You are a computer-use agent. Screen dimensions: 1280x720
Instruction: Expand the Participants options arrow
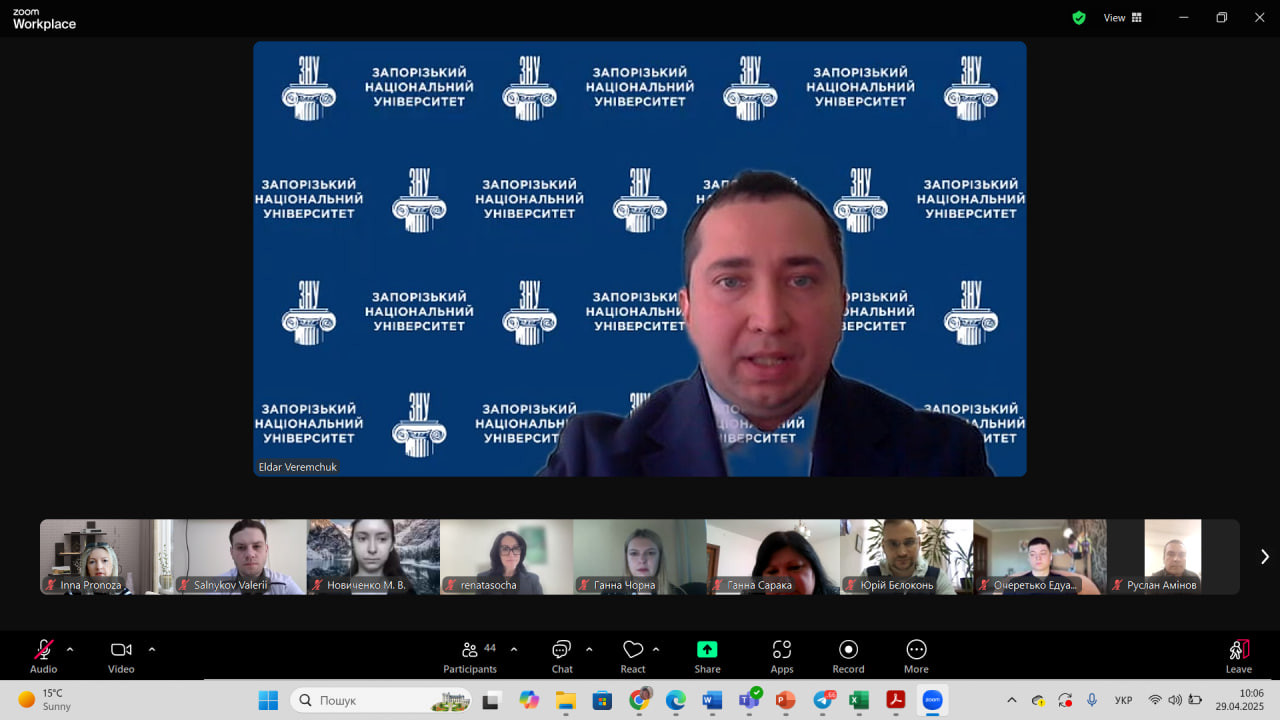coord(514,650)
